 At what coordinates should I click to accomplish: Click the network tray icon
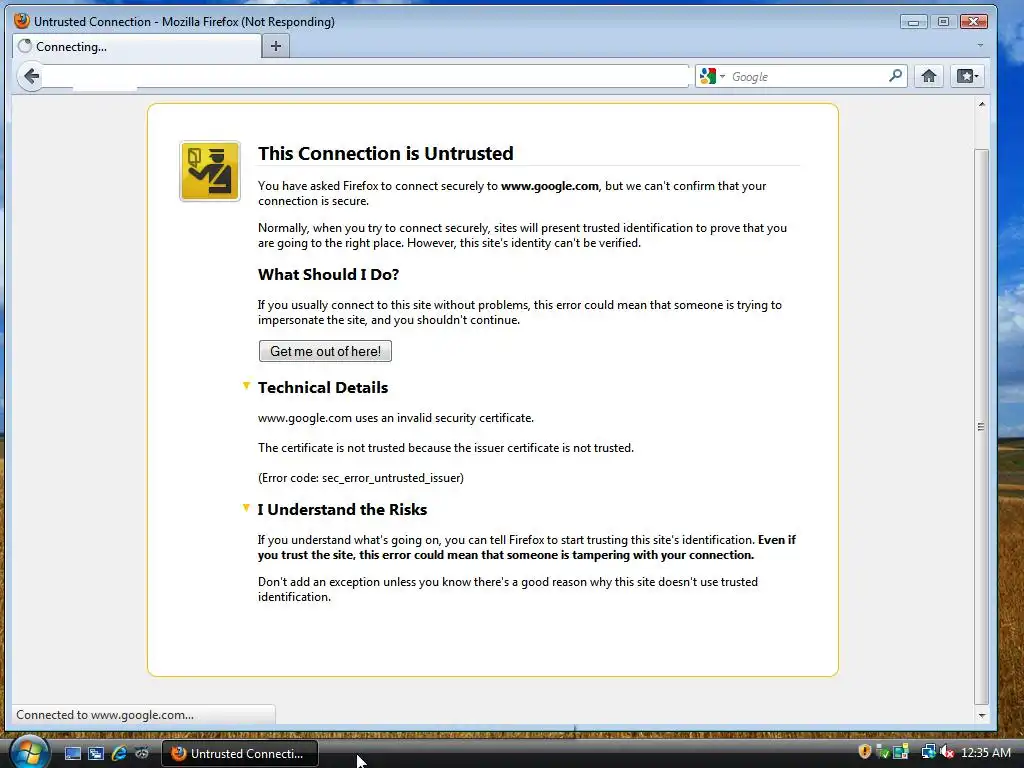pyautogui.click(x=928, y=752)
